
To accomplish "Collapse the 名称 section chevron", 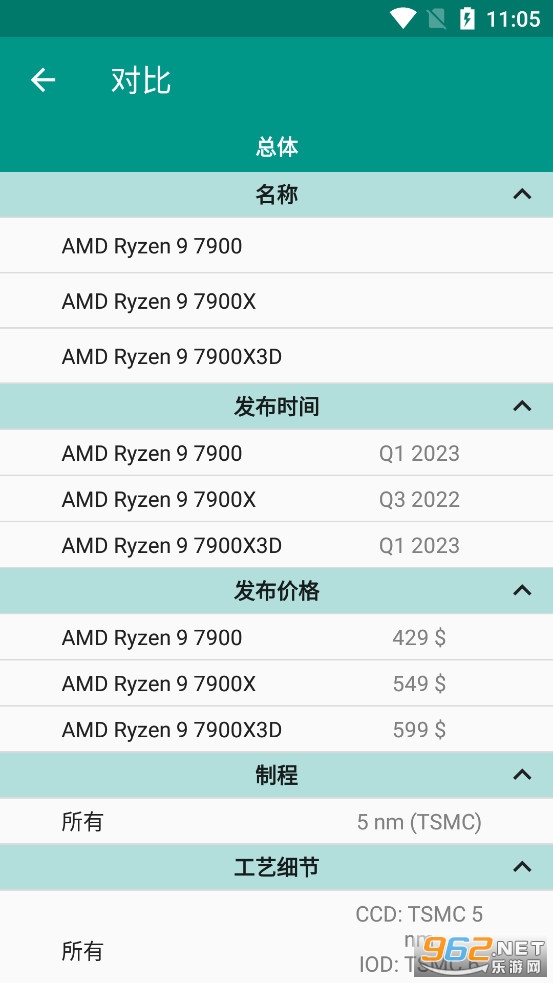I will tap(522, 194).
